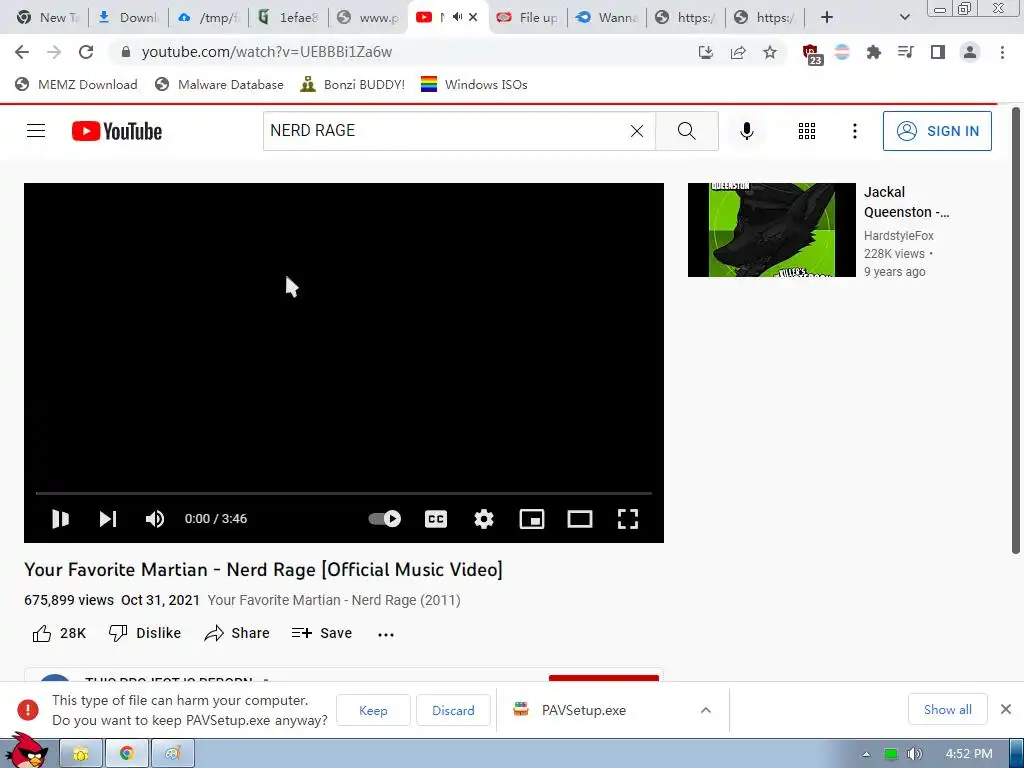Switch to the Downloads tab

point(129,18)
